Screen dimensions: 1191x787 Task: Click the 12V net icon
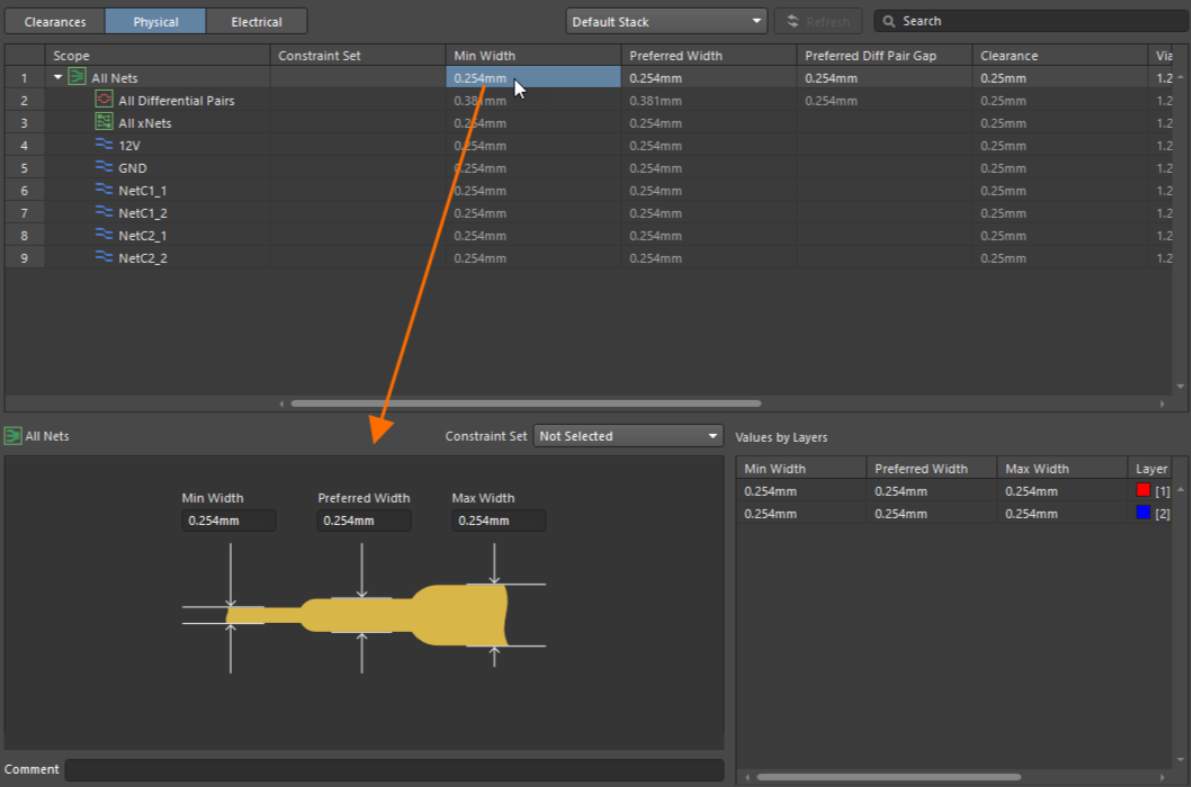point(104,145)
